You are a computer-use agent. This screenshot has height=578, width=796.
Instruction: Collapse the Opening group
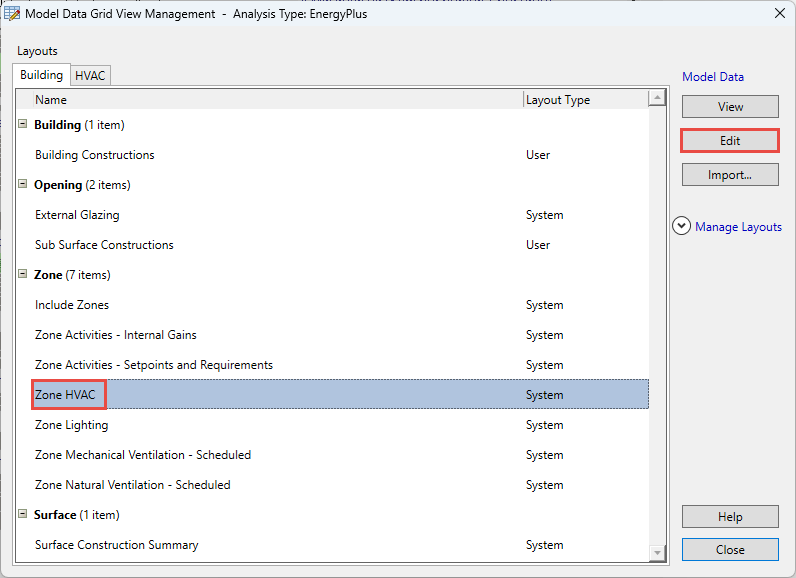(x=23, y=185)
